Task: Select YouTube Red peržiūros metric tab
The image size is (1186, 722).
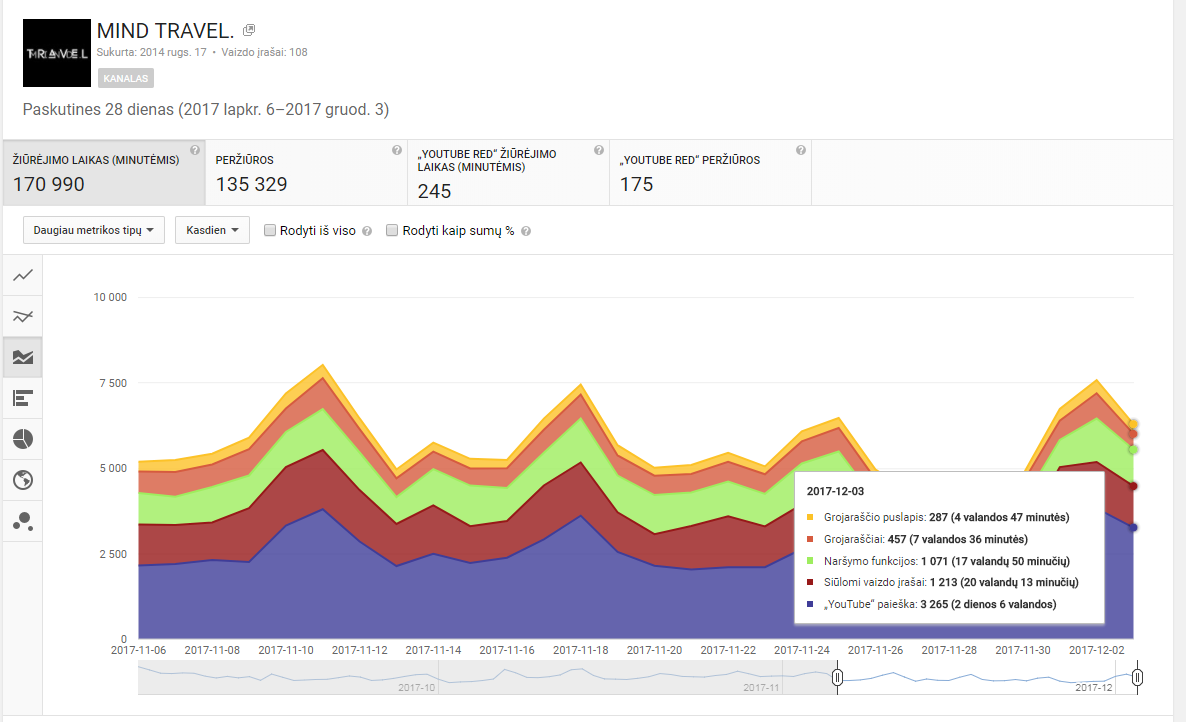Action: click(x=710, y=172)
